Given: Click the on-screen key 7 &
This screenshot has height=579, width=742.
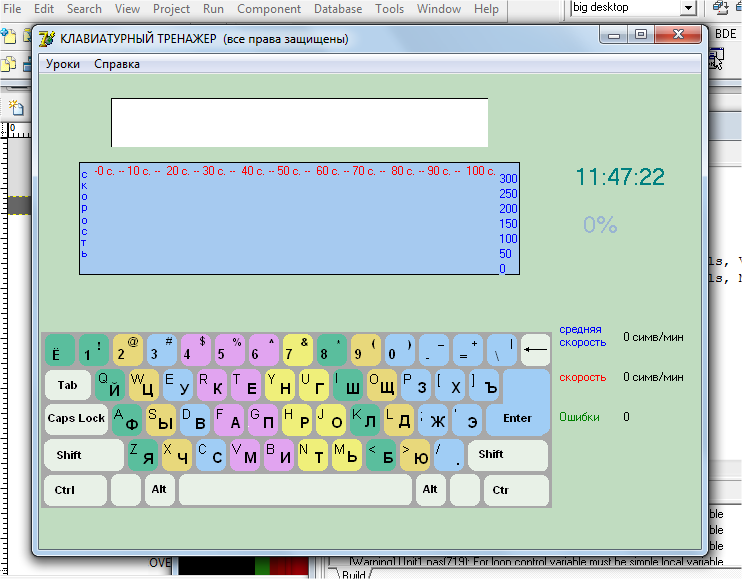Looking at the screenshot, I should (x=298, y=350).
